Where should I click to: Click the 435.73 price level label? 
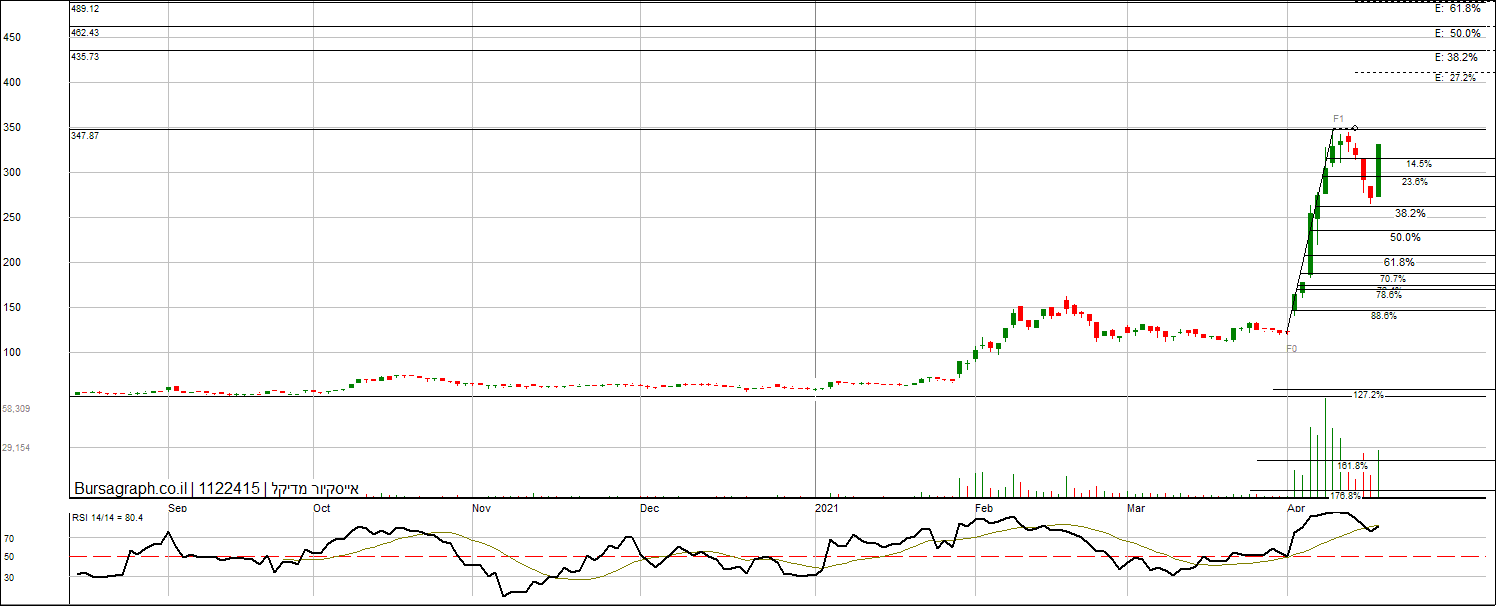point(85,57)
